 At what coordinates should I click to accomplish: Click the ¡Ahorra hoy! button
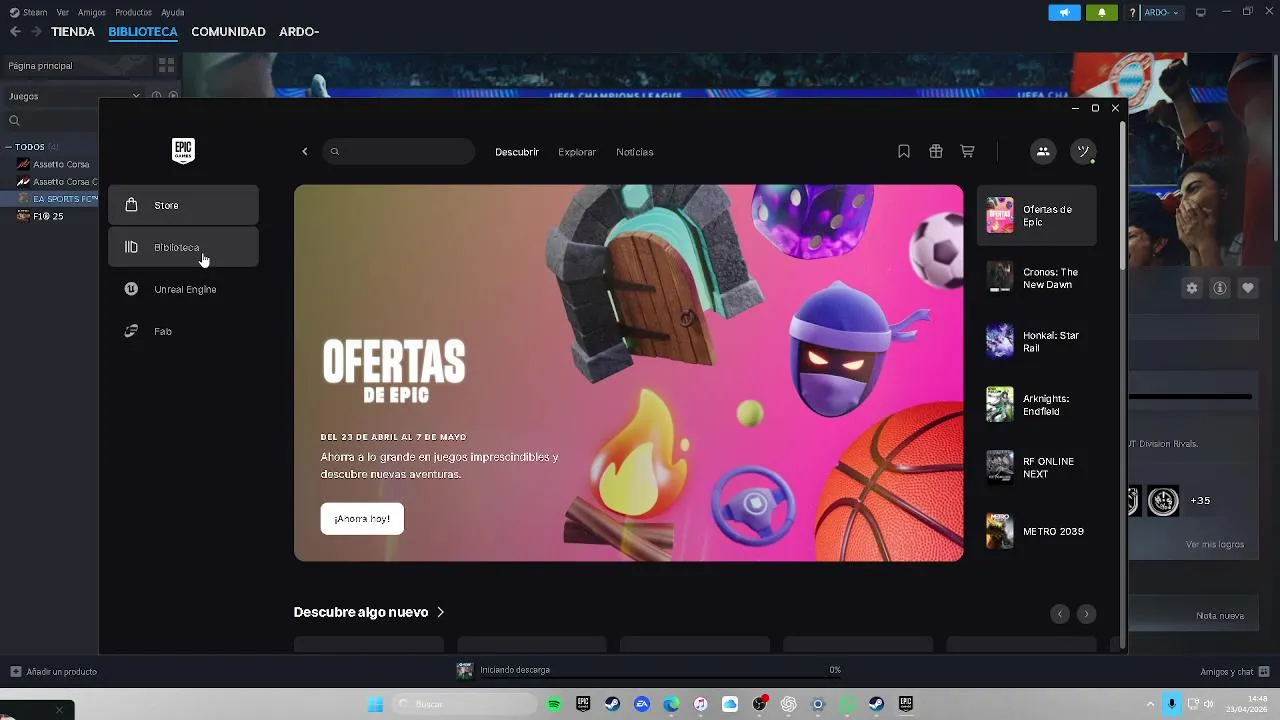coord(362,519)
